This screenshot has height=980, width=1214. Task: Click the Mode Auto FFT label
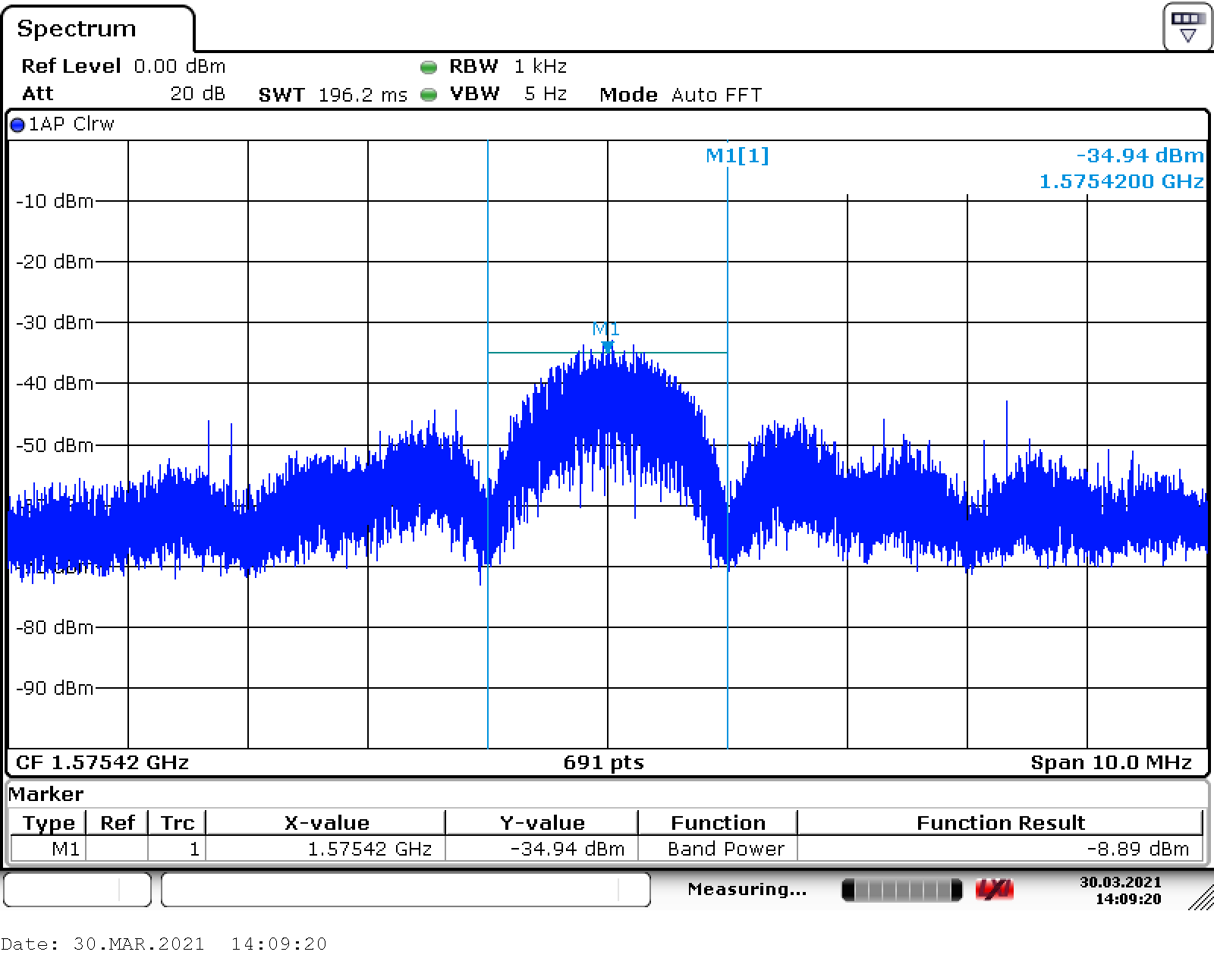(680, 95)
